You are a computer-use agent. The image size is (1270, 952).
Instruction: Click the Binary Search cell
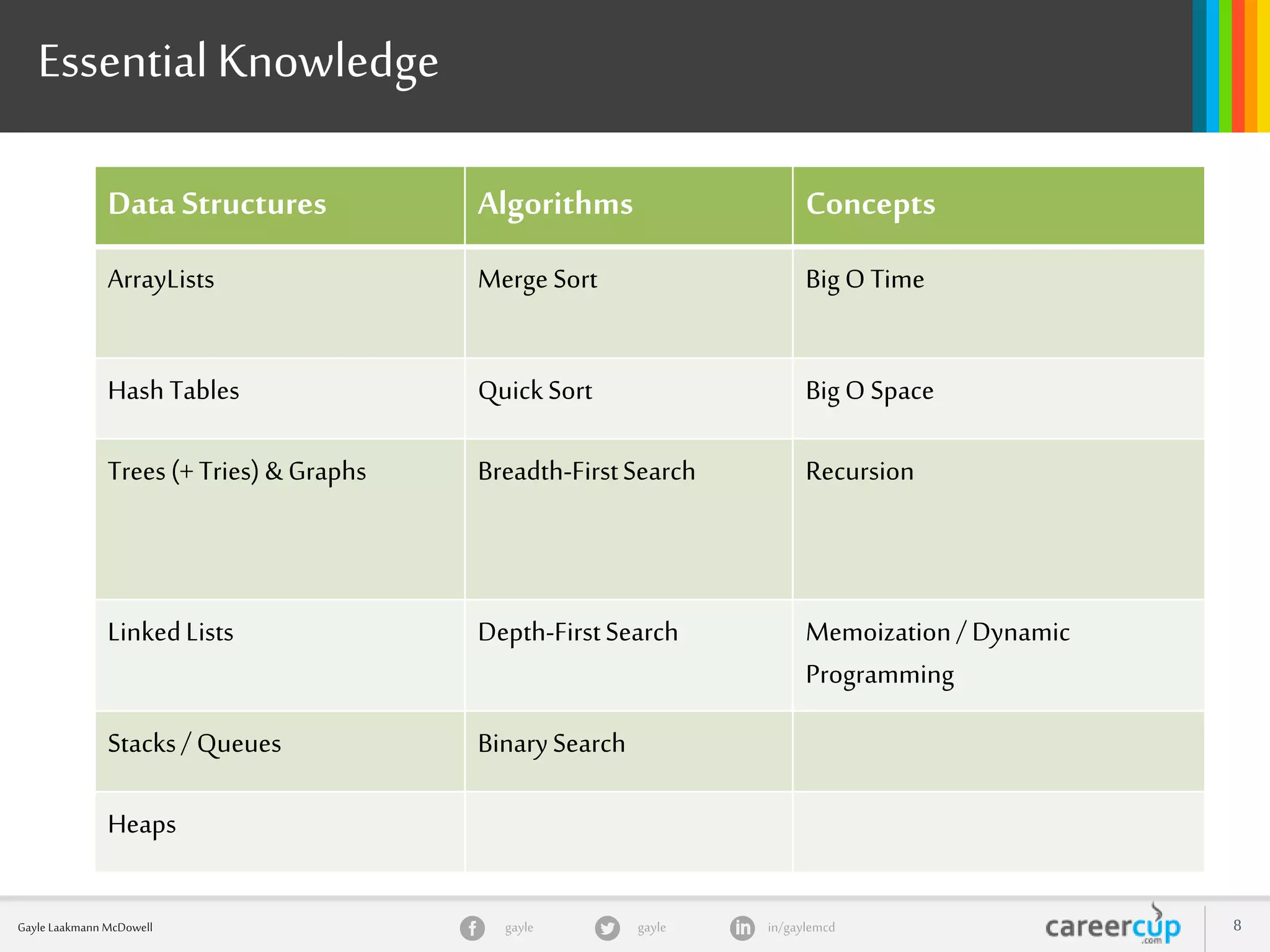(x=629, y=751)
